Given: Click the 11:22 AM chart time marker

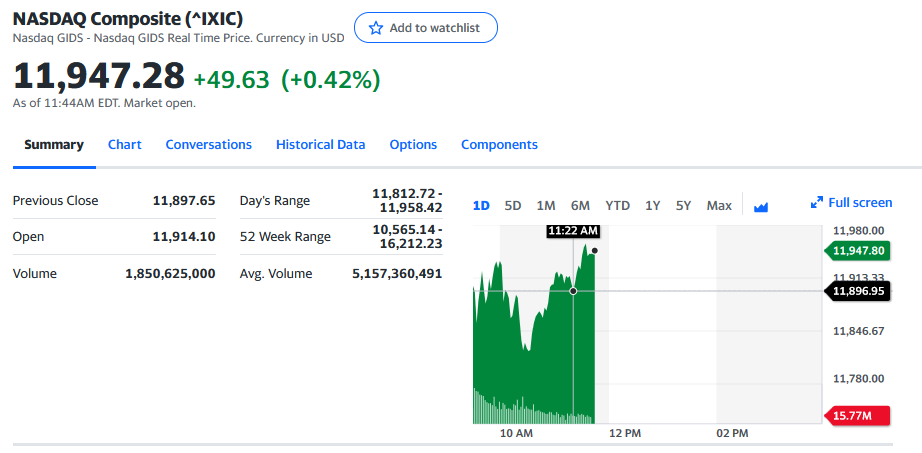Looking at the screenshot, I should [x=573, y=231].
